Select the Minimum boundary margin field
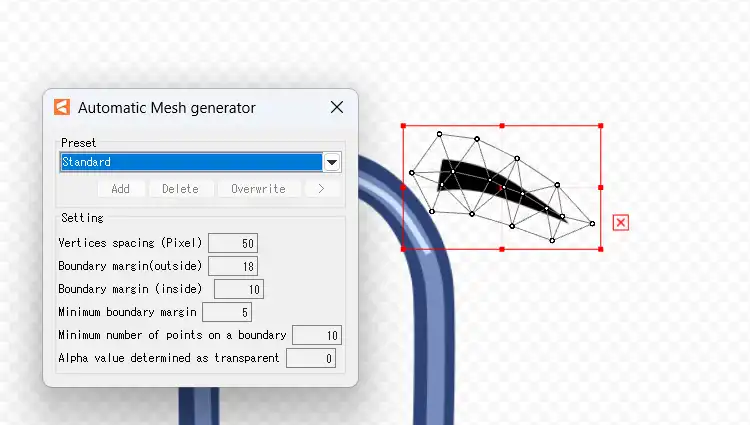 pyautogui.click(x=227, y=312)
